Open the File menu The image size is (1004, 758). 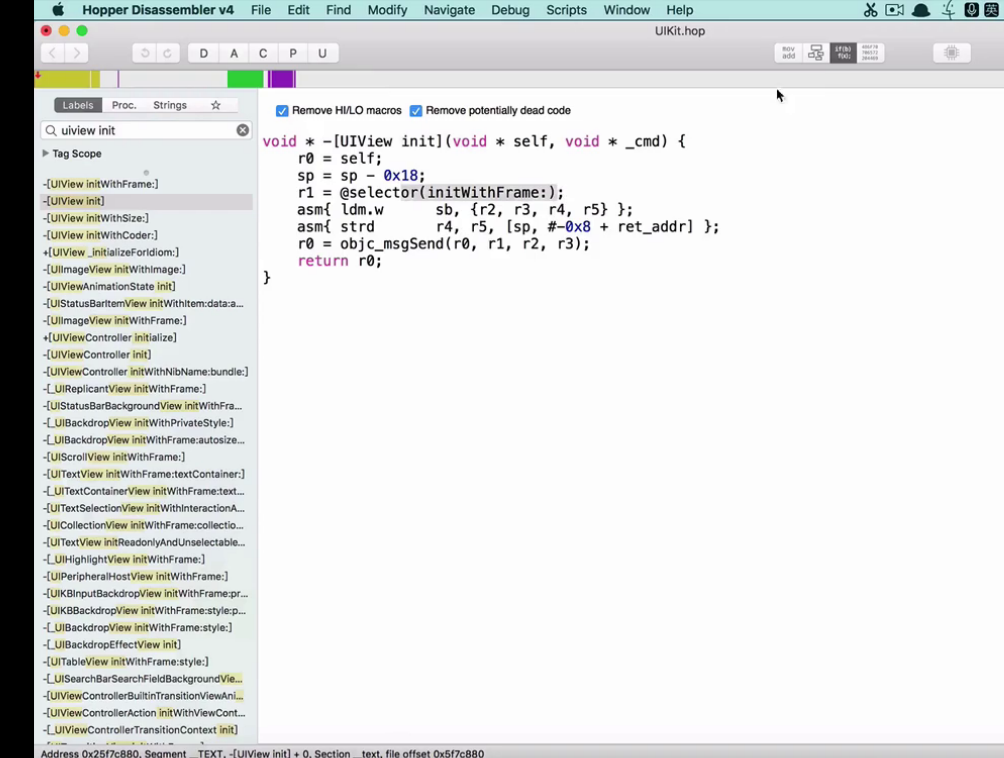261,10
